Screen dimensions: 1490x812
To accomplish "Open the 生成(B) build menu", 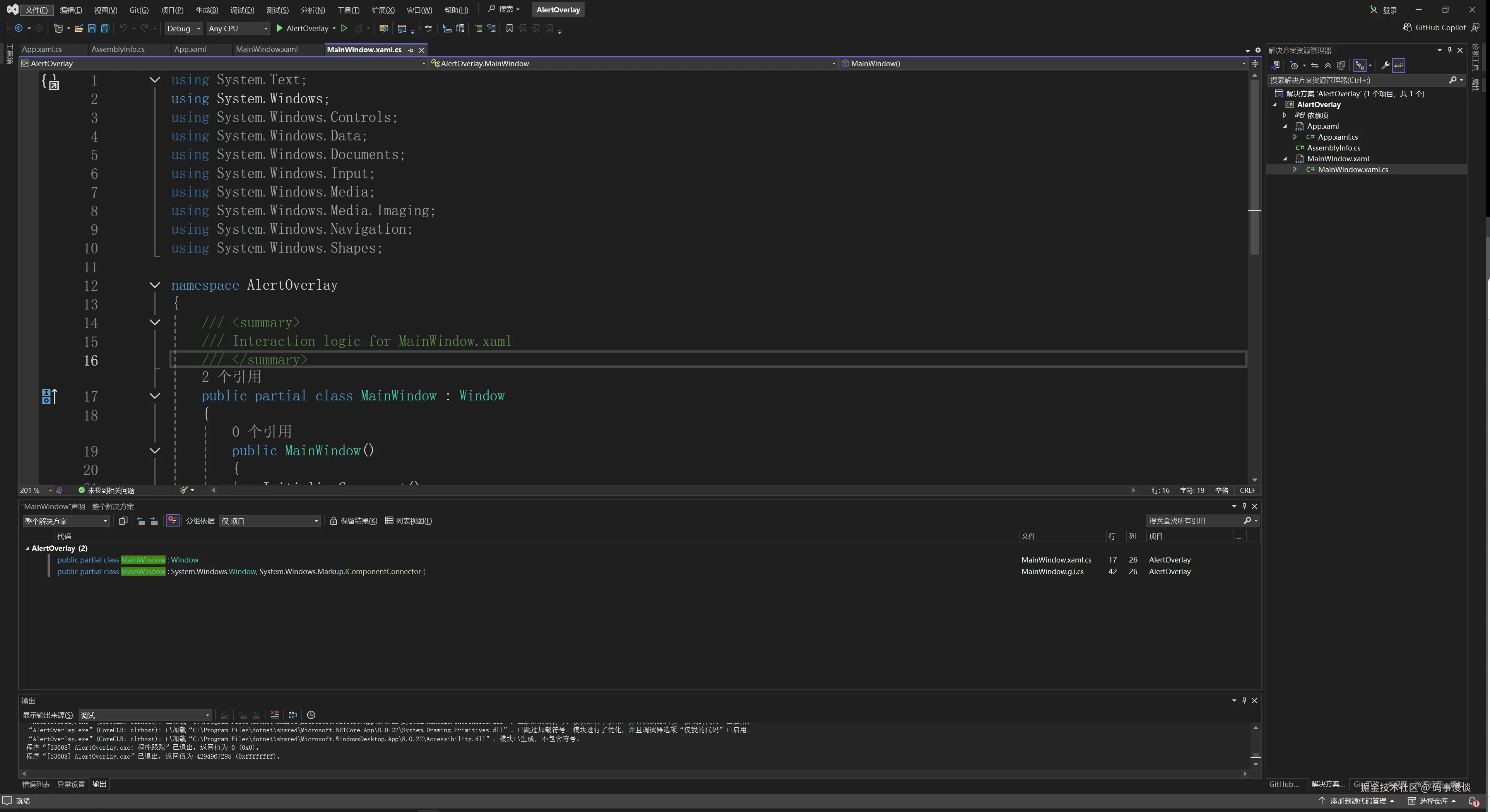I will click(207, 10).
